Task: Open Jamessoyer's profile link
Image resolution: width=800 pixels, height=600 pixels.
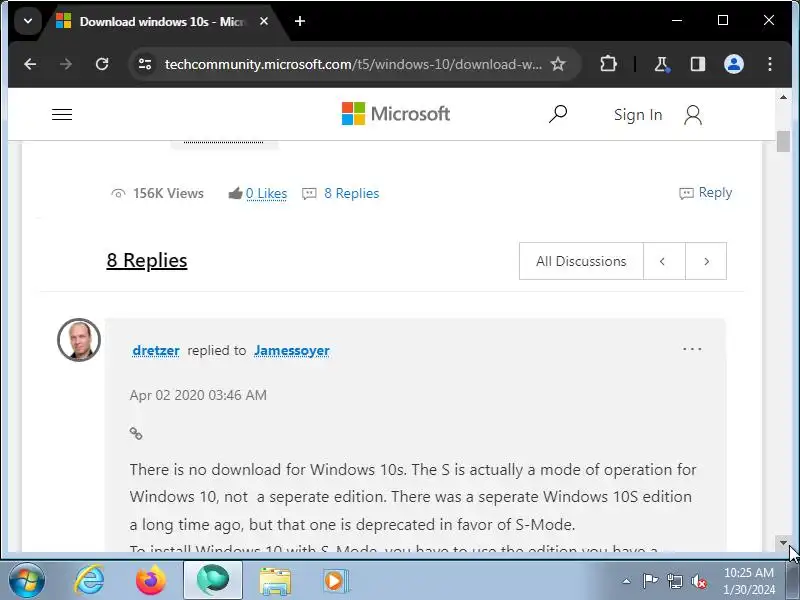Action: pyautogui.click(x=292, y=351)
